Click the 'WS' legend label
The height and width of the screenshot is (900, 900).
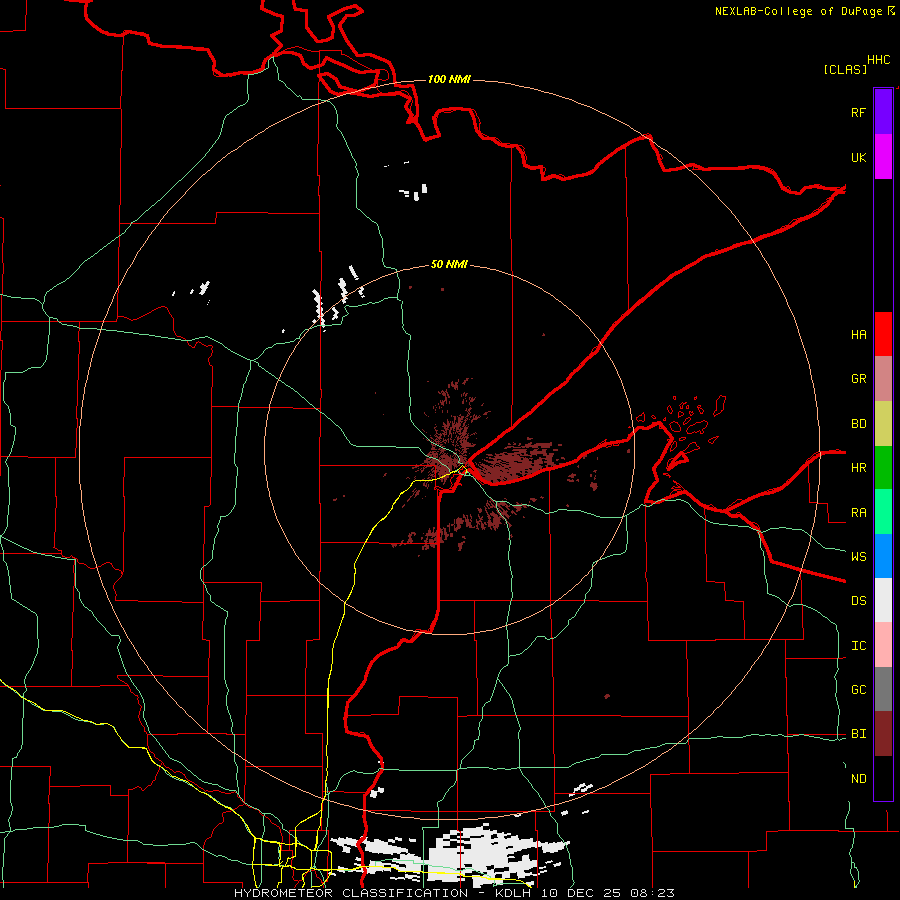click(x=858, y=557)
